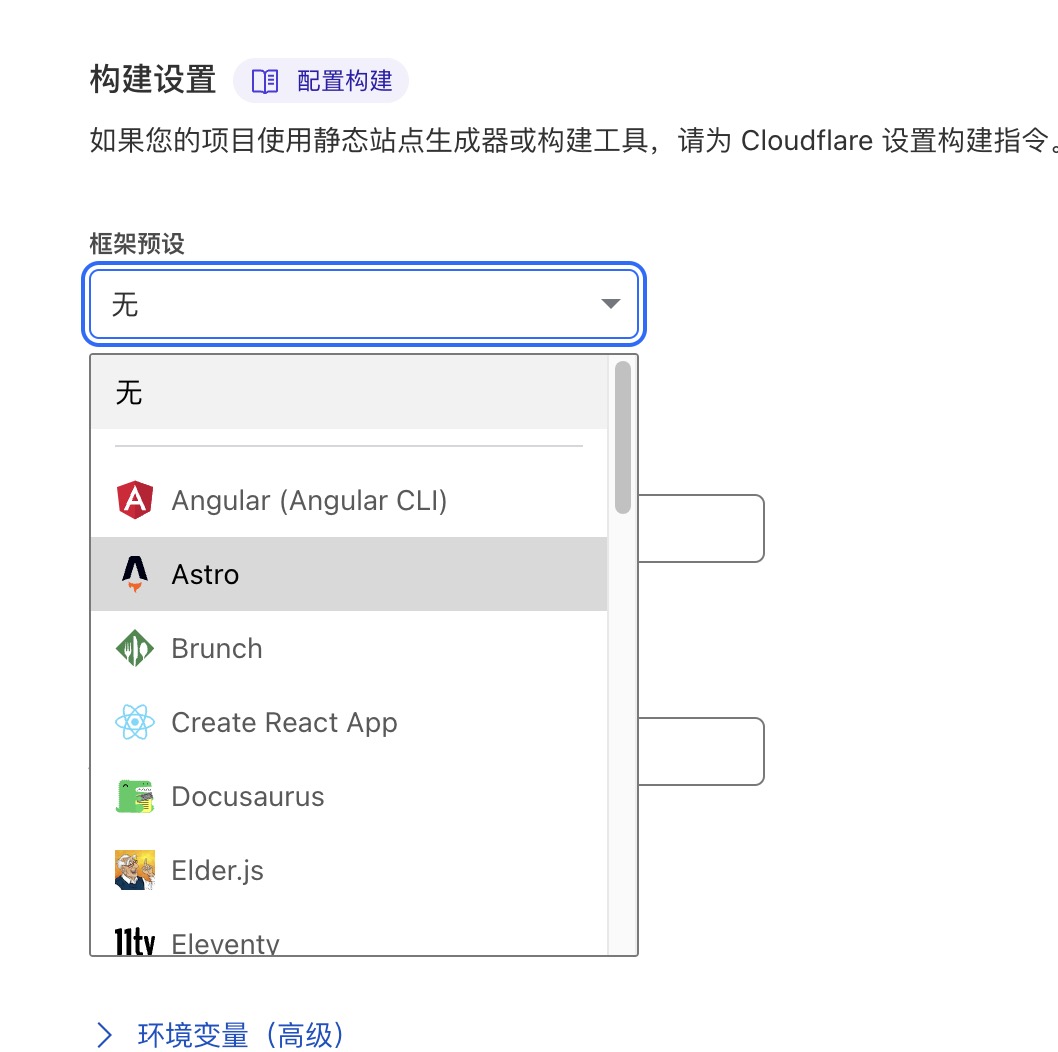Click the Brunch diamond logo icon
This screenshot has width=1058, height=1052.
(134, 648)
